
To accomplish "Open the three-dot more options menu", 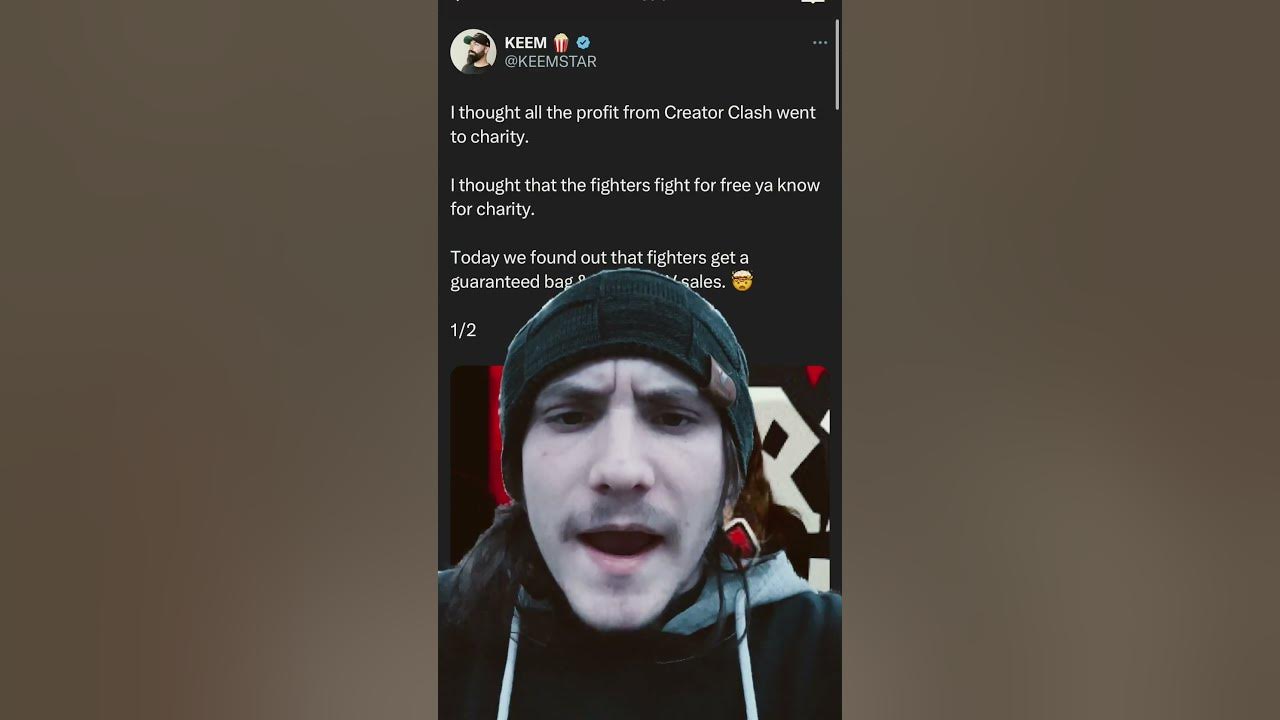I will [820, 43].
